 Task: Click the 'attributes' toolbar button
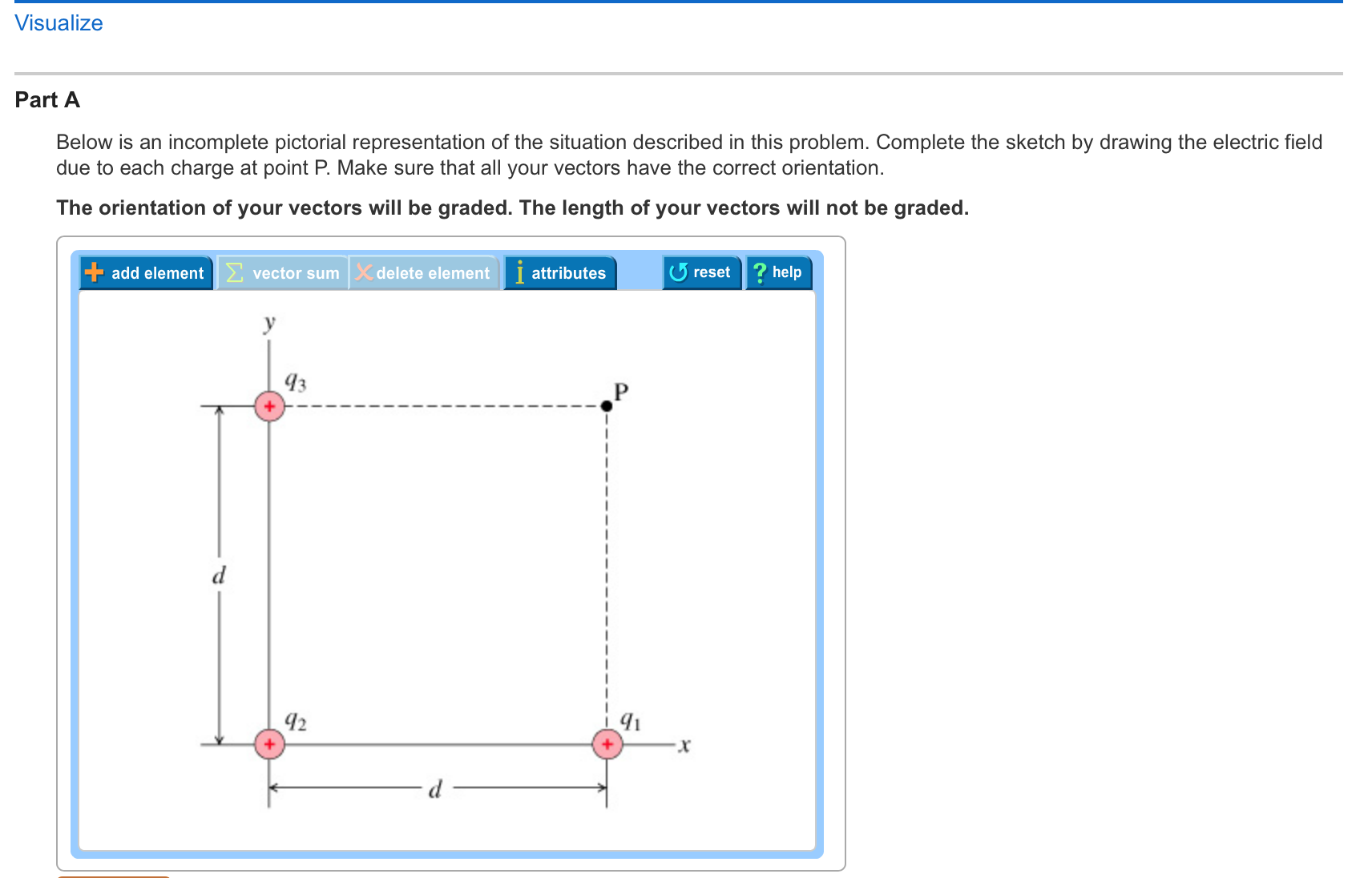point(559,273)
